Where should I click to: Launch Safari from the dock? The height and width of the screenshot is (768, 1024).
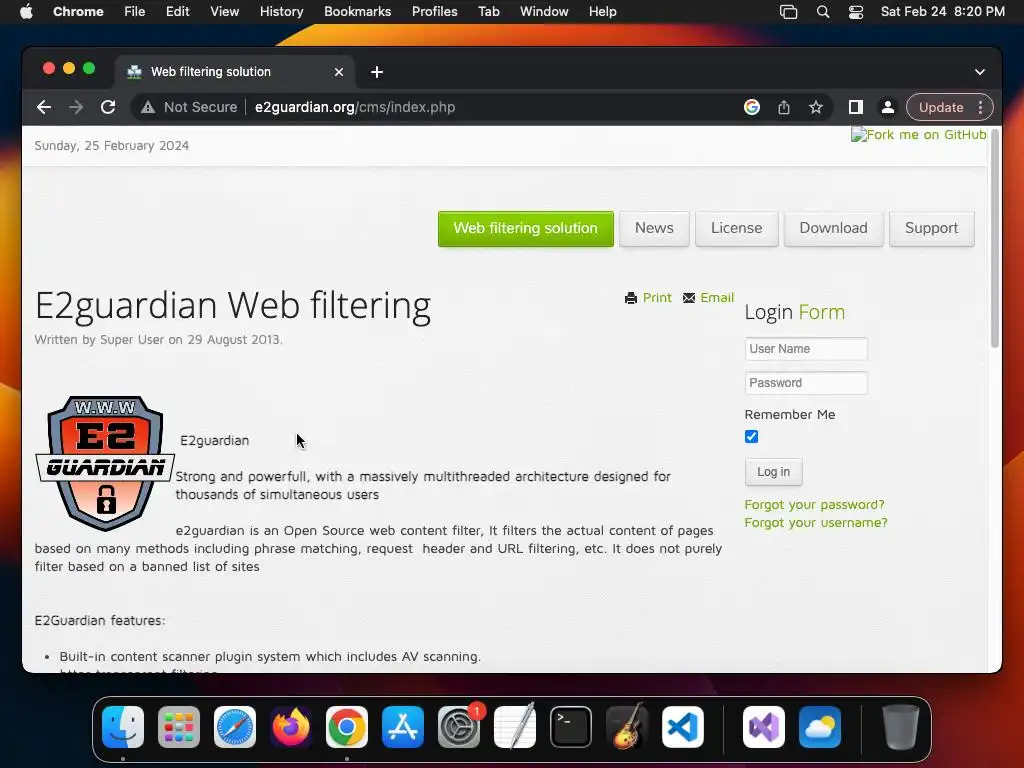235,727
